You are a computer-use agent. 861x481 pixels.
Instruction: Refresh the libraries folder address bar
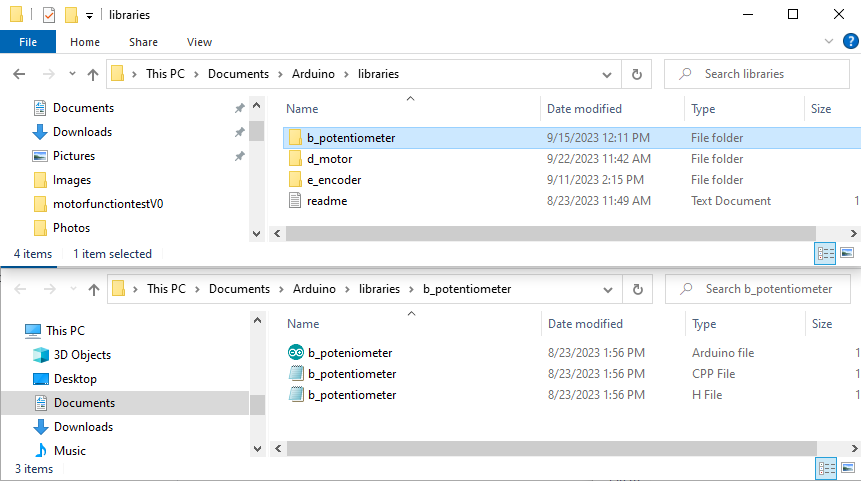click(636, 74)
